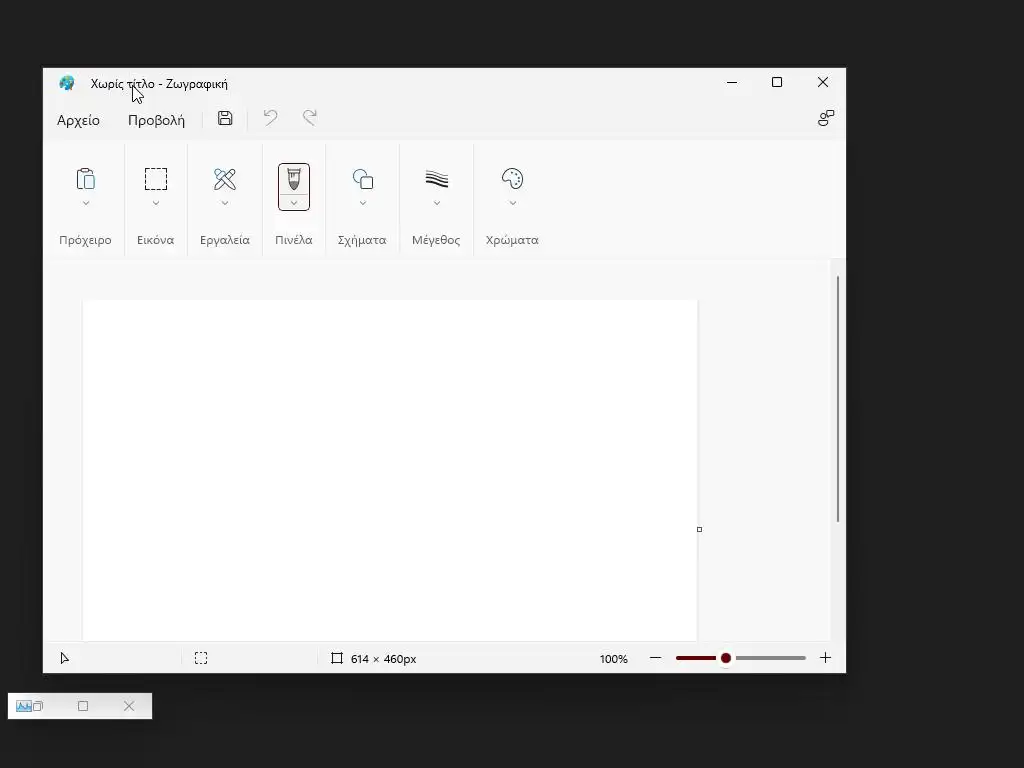
Task: Click the Χρώματα label
Action: tap(513, 240)
